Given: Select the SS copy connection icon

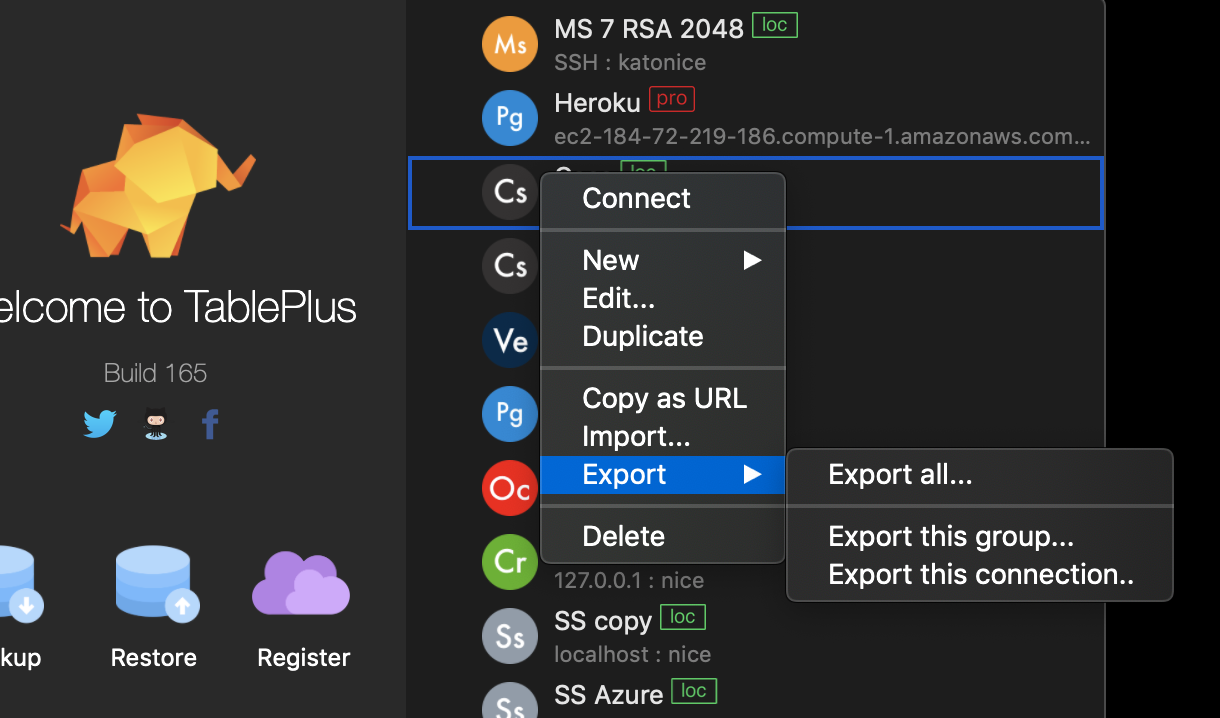Looking at the screenshot, I should click(x=510, y=635).
